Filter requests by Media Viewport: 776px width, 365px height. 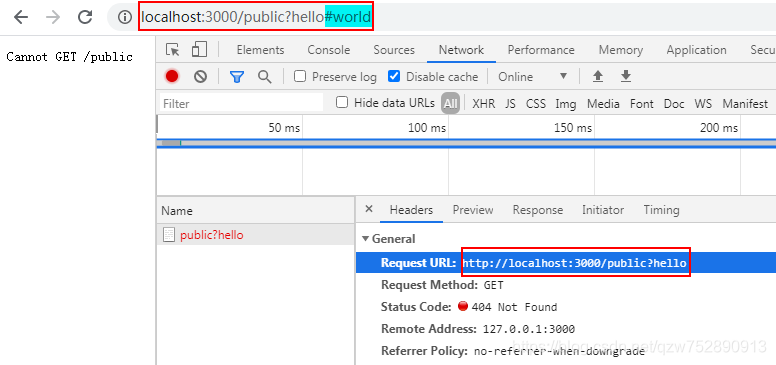point(603,104)
